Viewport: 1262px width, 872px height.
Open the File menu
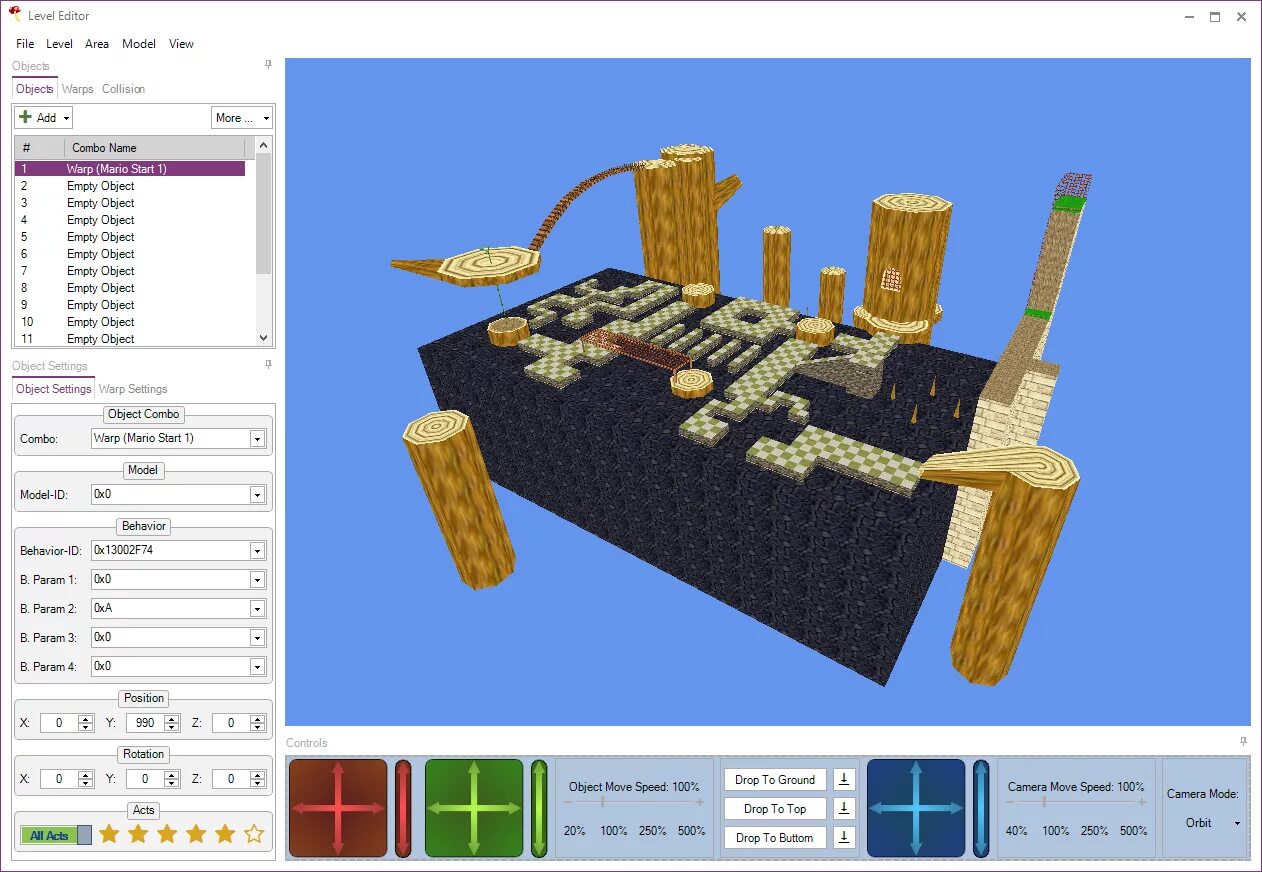[25, 44]
